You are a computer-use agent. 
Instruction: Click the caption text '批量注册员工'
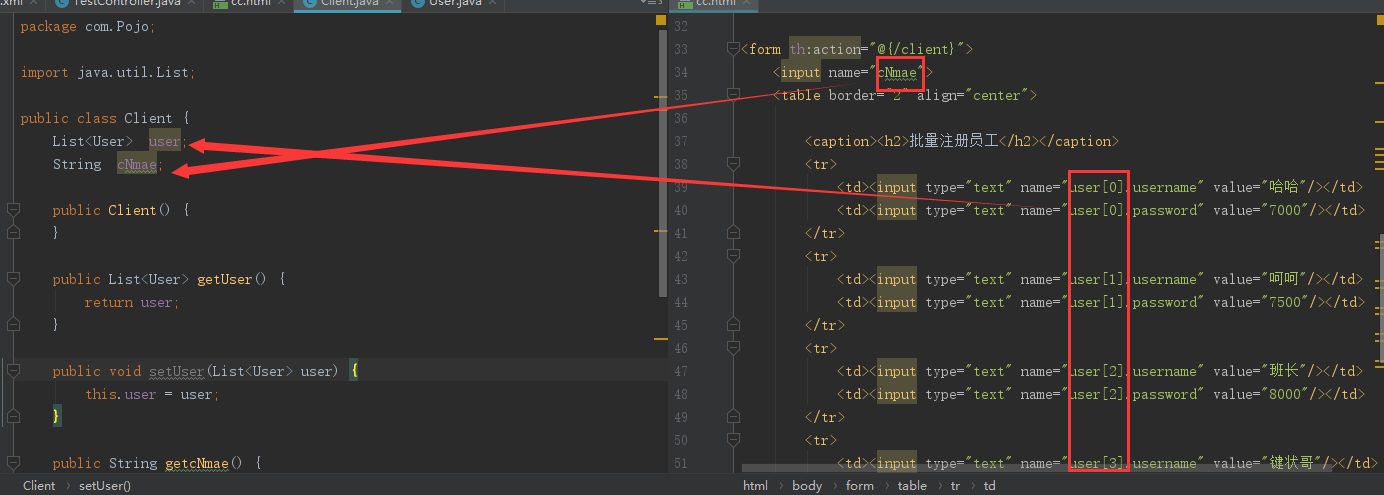pyautogui.click(x=953, y=141)
